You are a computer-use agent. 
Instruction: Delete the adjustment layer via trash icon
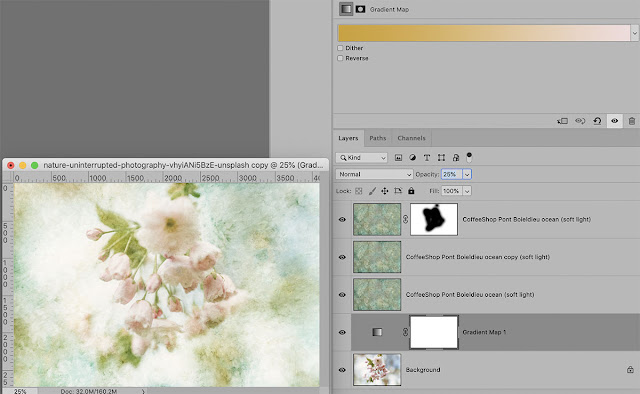pos(631,121)
